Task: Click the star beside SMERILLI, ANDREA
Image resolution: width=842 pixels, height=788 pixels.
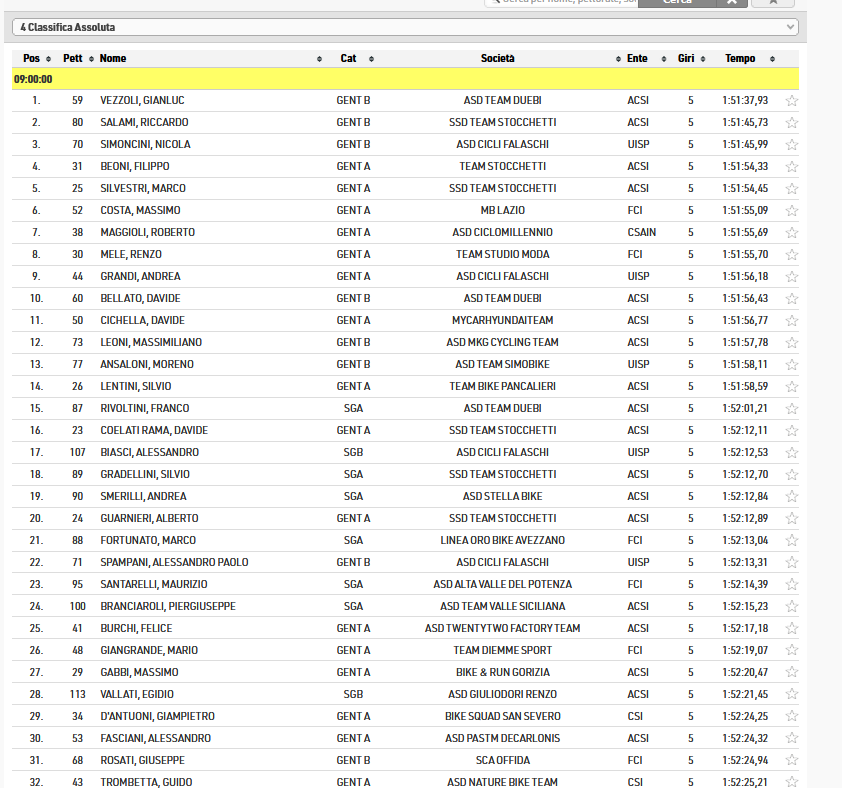Action: pos(792,497)
